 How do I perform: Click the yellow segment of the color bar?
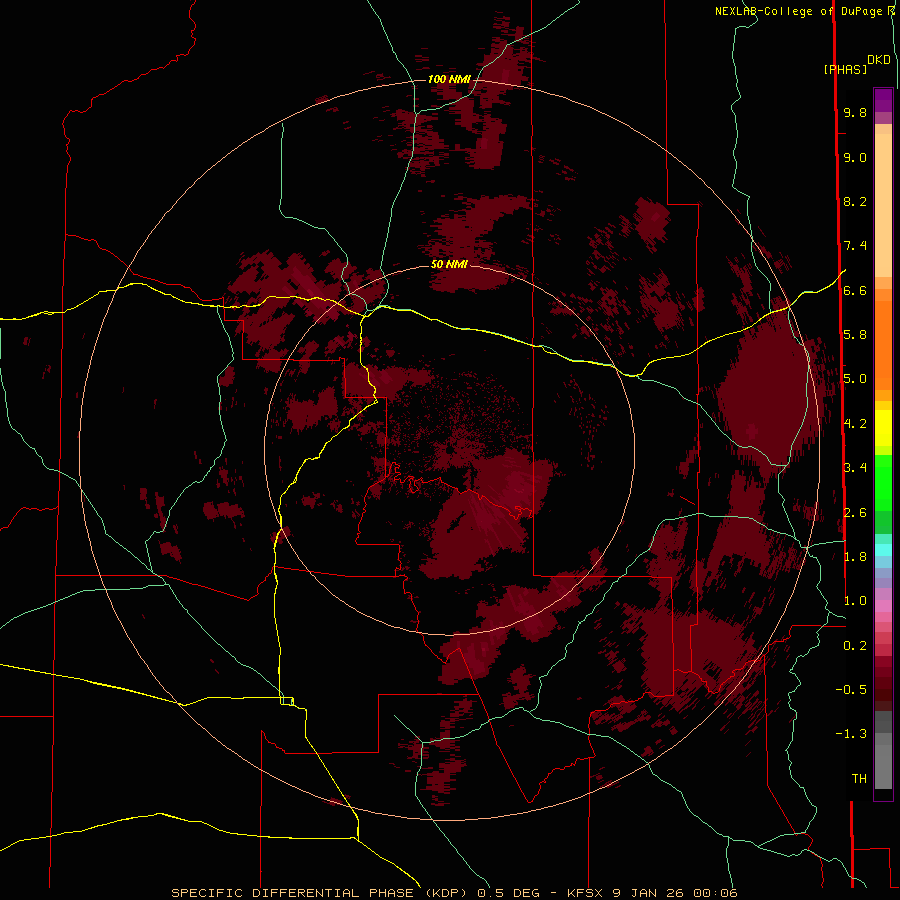[x=883, y=428]
